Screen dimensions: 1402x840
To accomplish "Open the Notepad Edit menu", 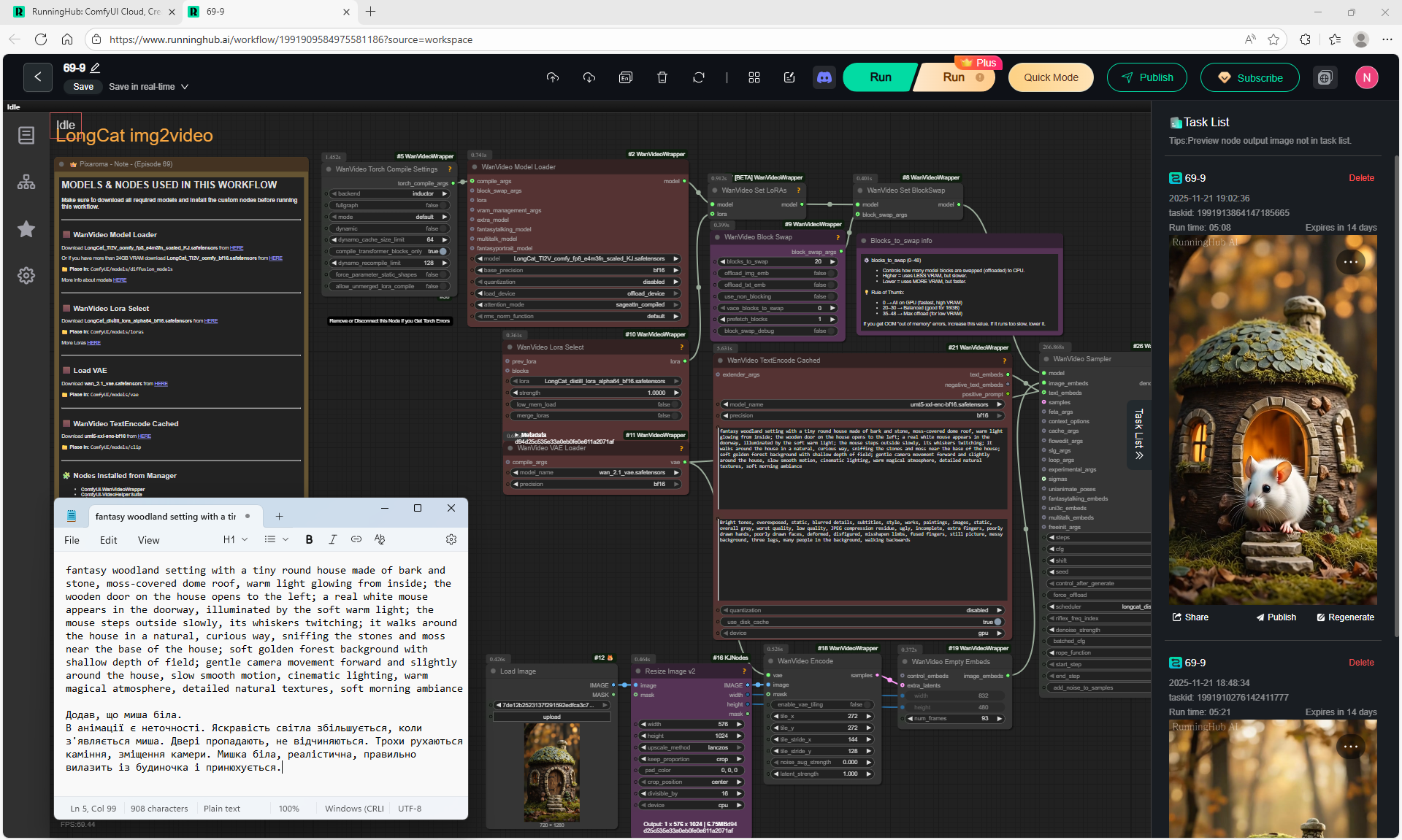I will point(108,540).
